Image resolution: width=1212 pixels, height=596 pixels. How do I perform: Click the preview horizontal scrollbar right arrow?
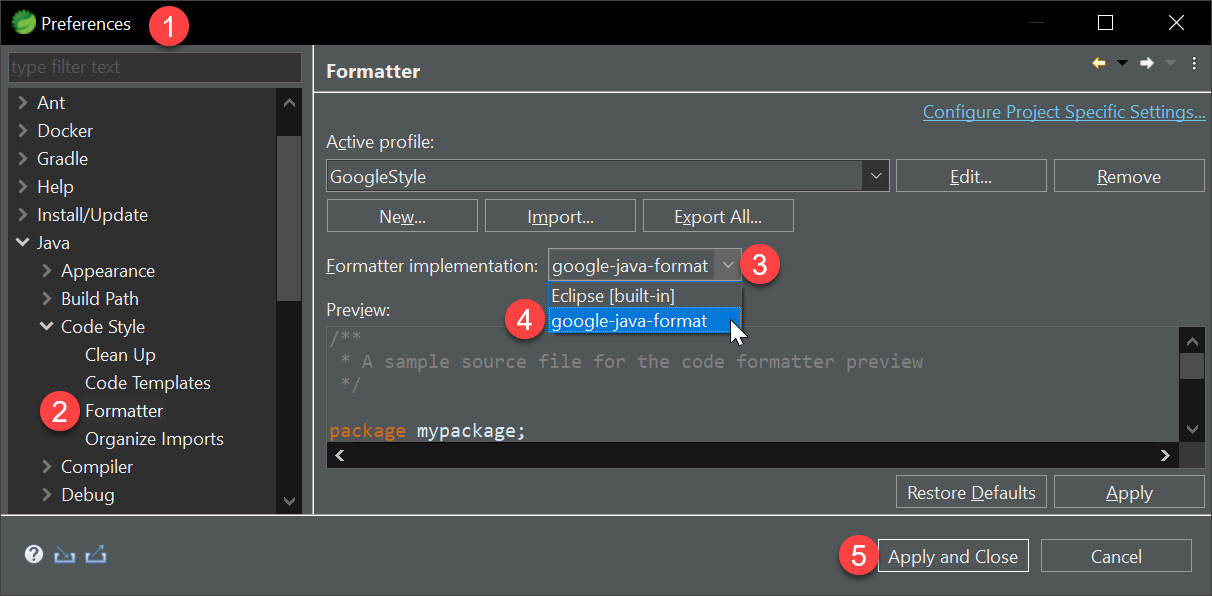[1165, 455]
